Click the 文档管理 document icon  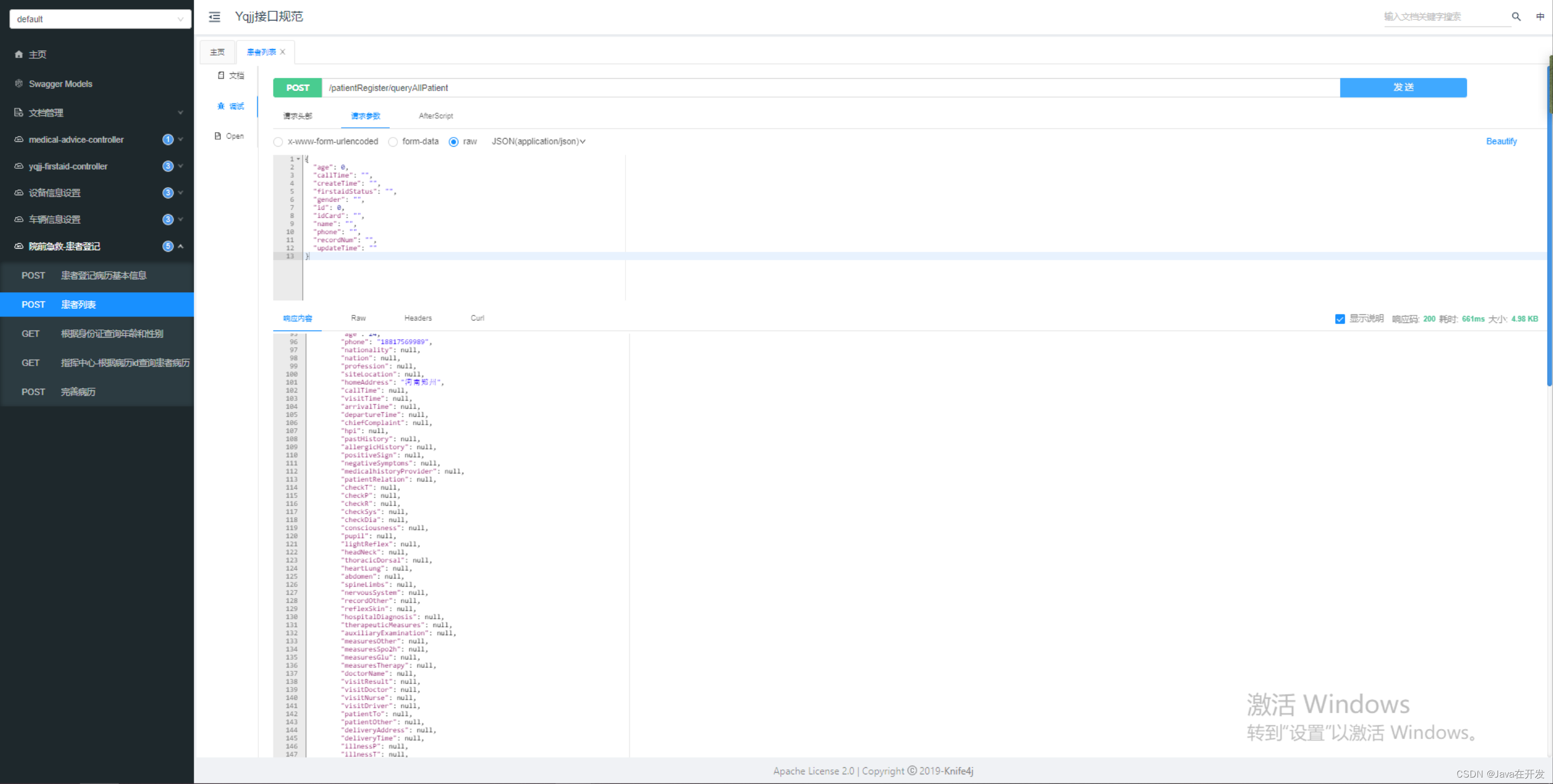[19, 113]
